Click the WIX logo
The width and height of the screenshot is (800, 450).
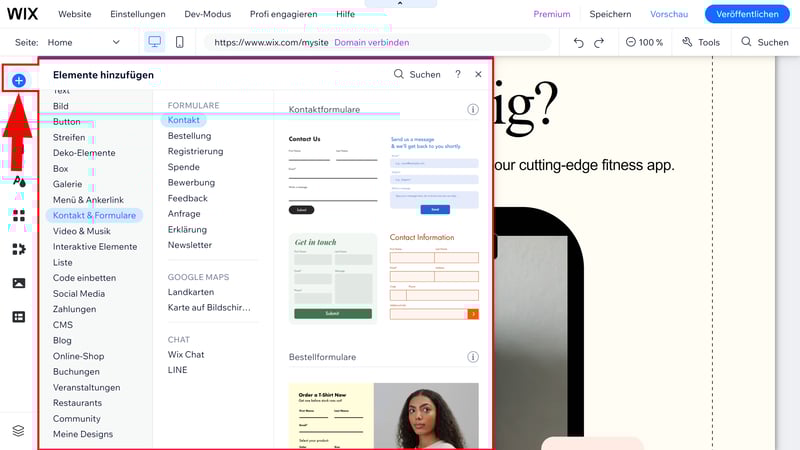point(22,14)
